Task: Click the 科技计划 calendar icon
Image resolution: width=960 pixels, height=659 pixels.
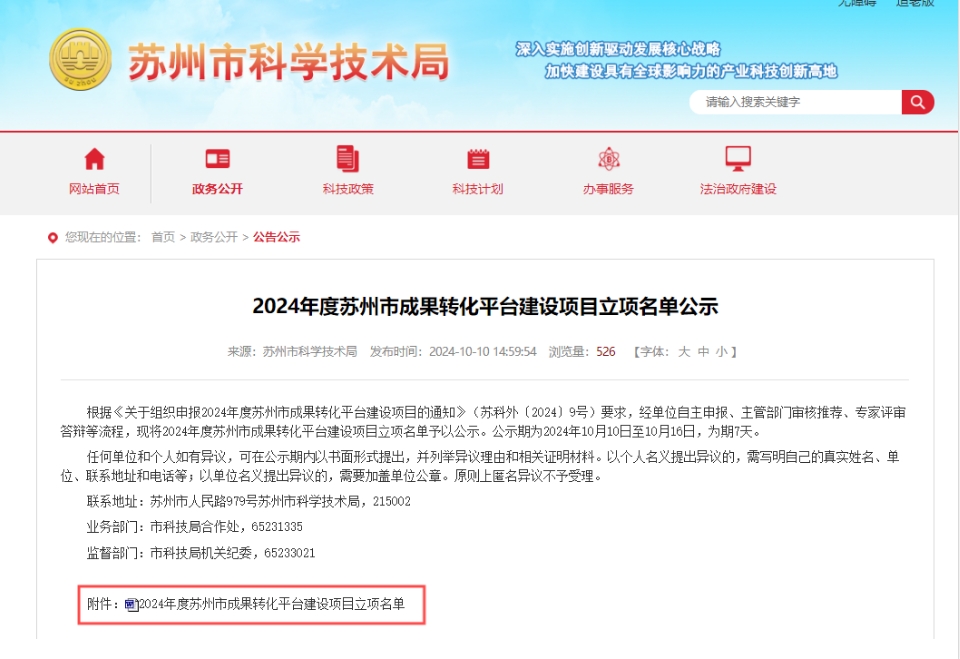Action: pyautogui.click(x=478, y=159)
